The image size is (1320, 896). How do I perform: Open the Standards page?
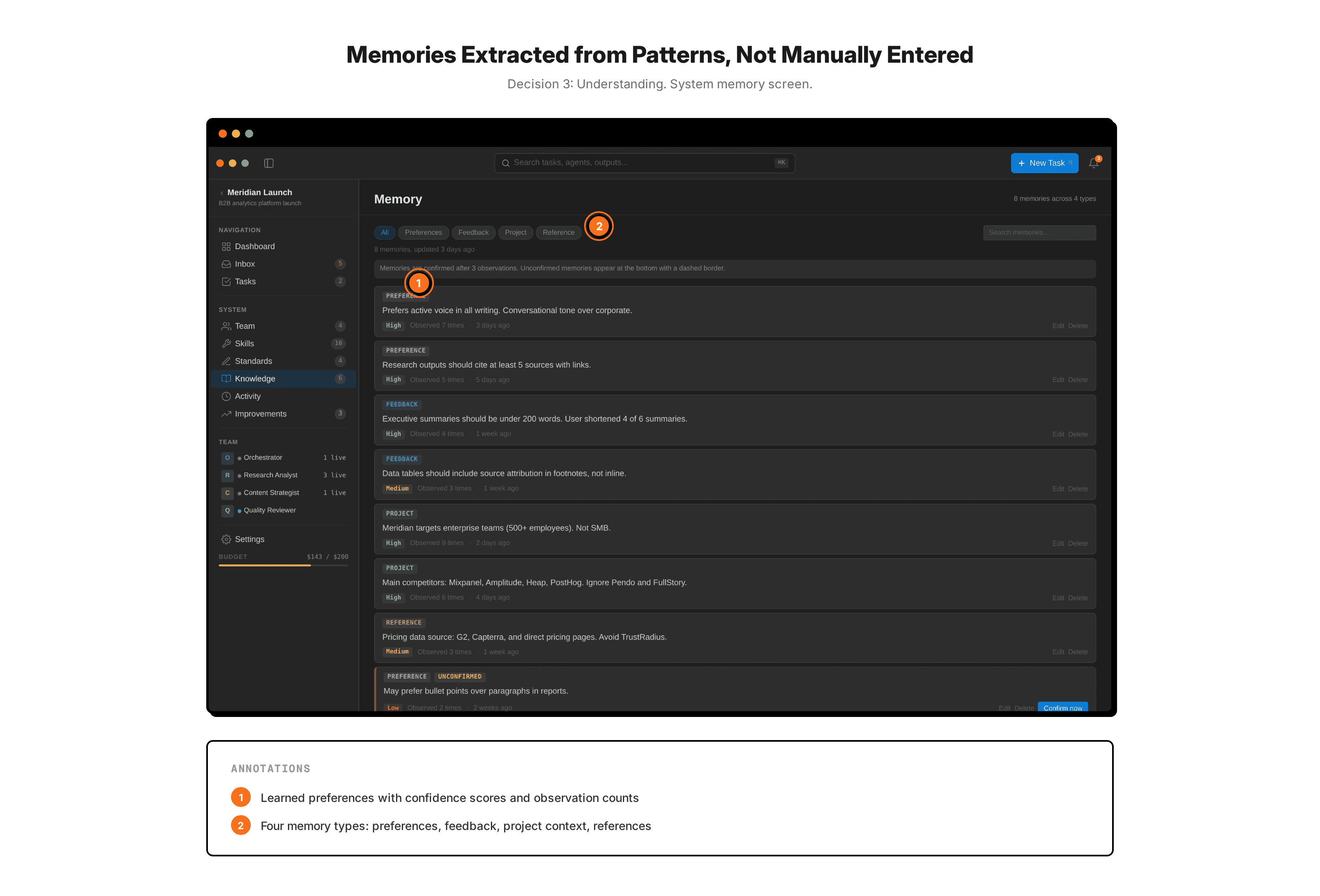pyautogui.click(x=283, y=361)
